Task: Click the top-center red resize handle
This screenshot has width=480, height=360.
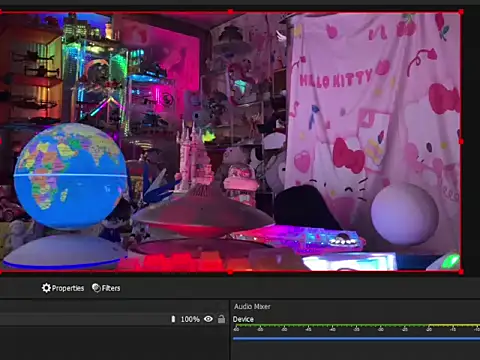Action: [230, 12]
